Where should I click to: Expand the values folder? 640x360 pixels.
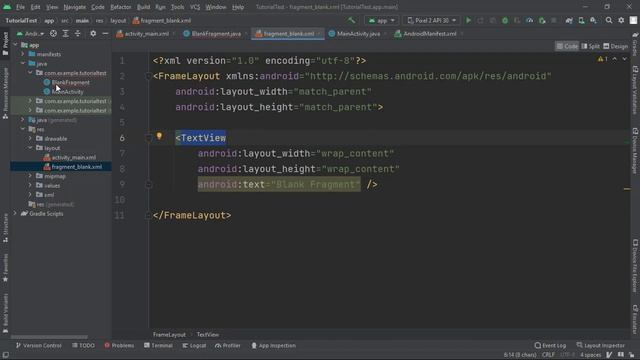click(30, 185)
